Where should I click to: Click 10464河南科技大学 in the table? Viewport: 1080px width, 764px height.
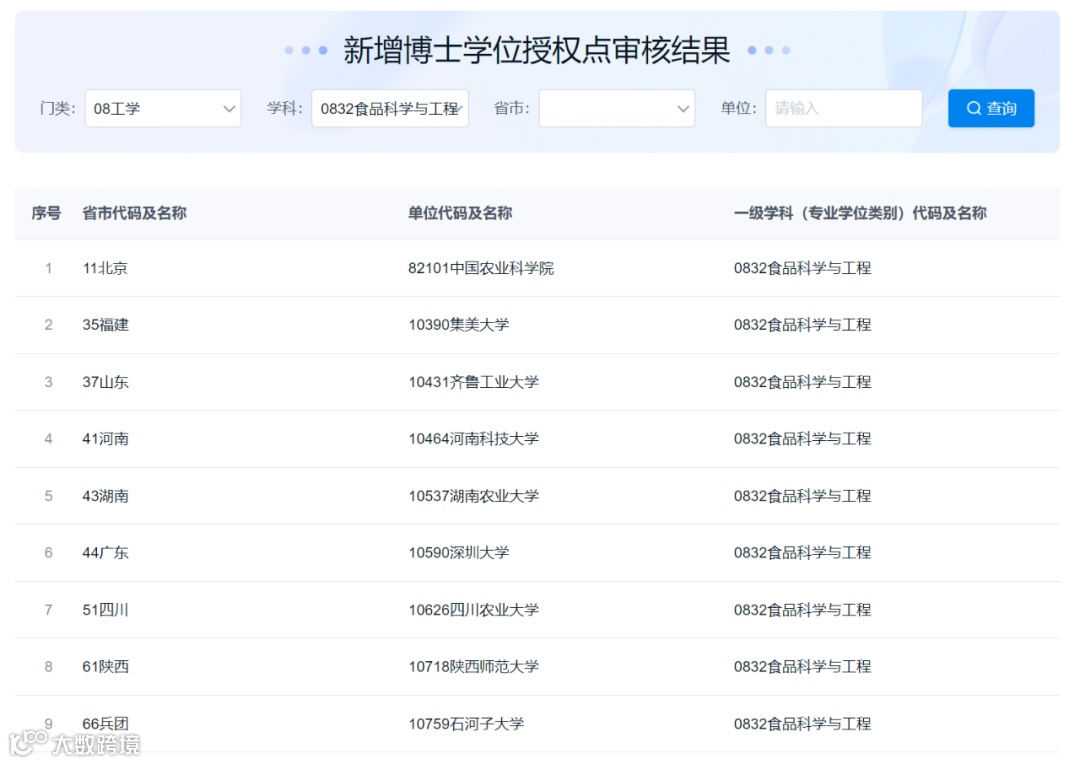[473, 439]
